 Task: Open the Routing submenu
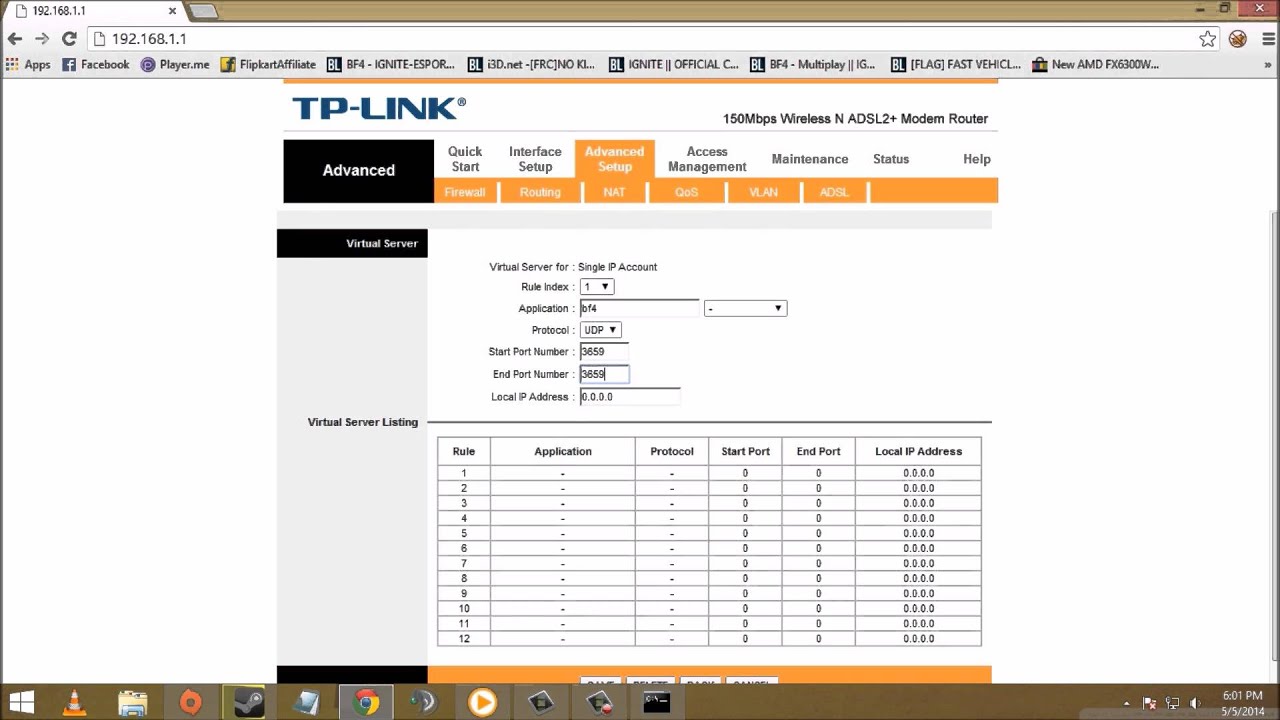pos(540,192)
